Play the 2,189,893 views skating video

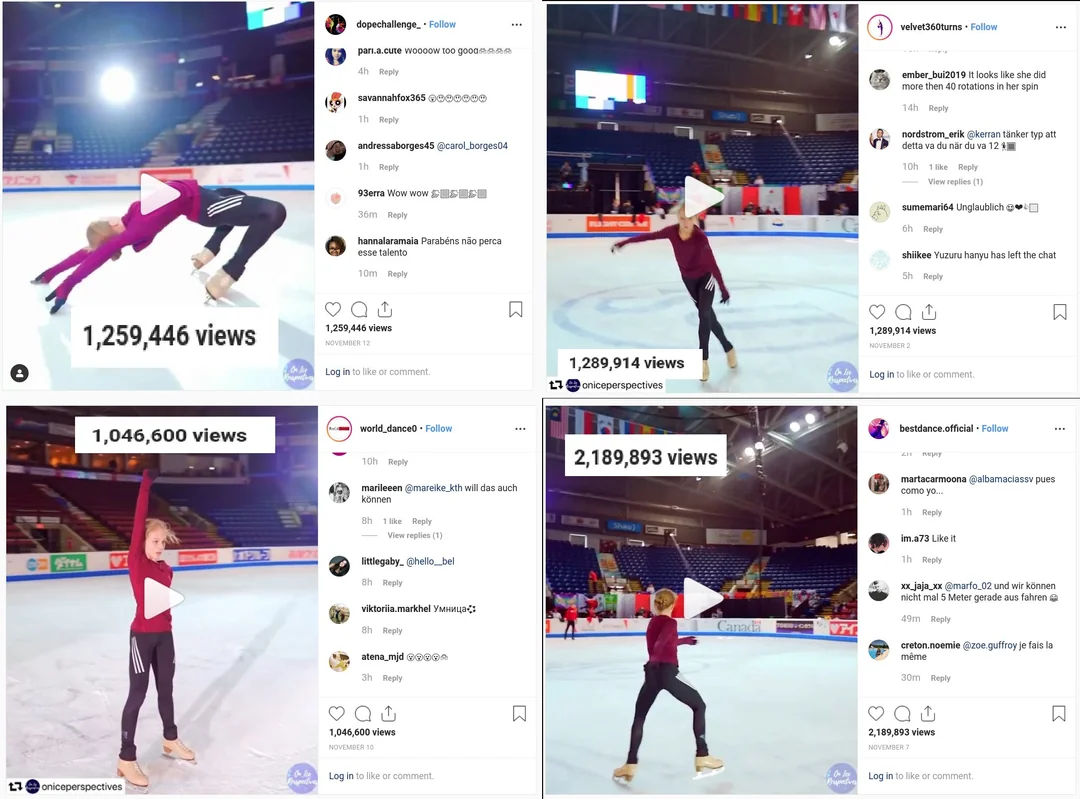703,599
